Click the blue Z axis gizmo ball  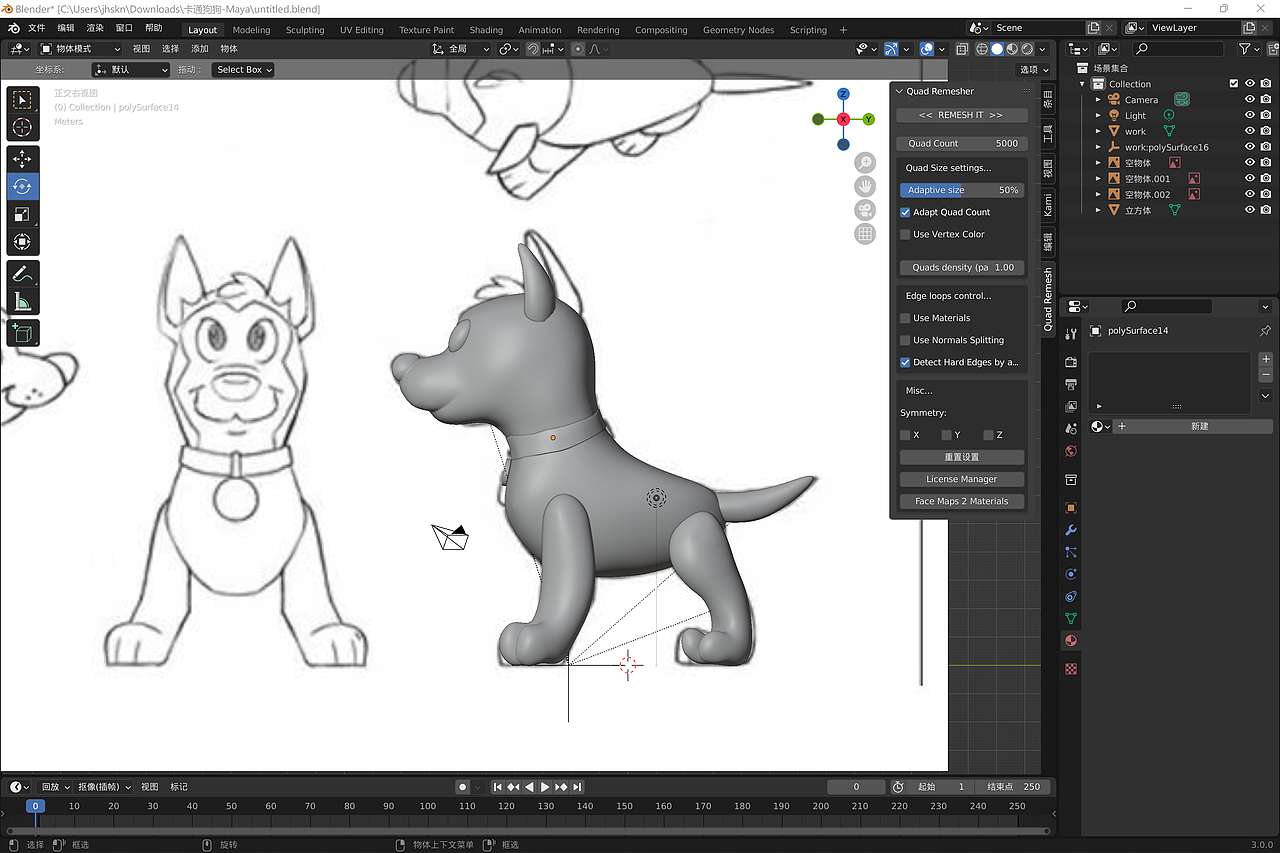pyautogui.click(x=843, y=94)
